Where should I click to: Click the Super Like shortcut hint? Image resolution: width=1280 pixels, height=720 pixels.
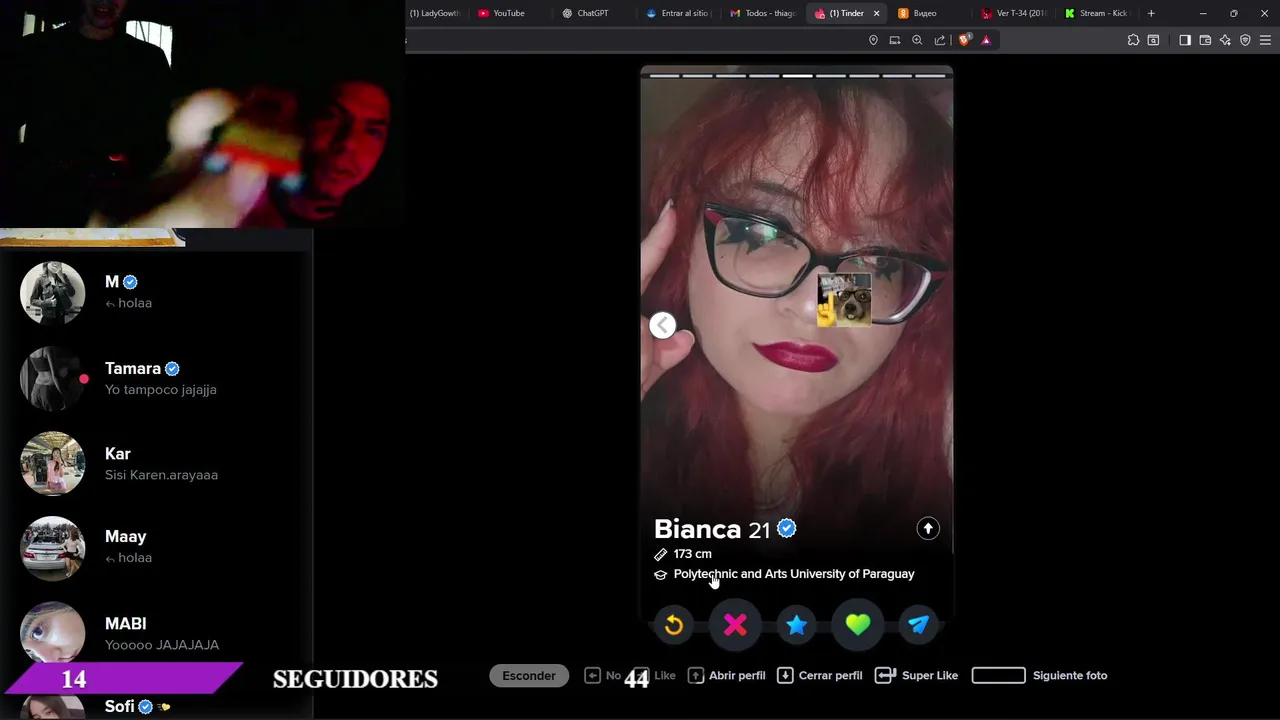click(x=917, y=676)
